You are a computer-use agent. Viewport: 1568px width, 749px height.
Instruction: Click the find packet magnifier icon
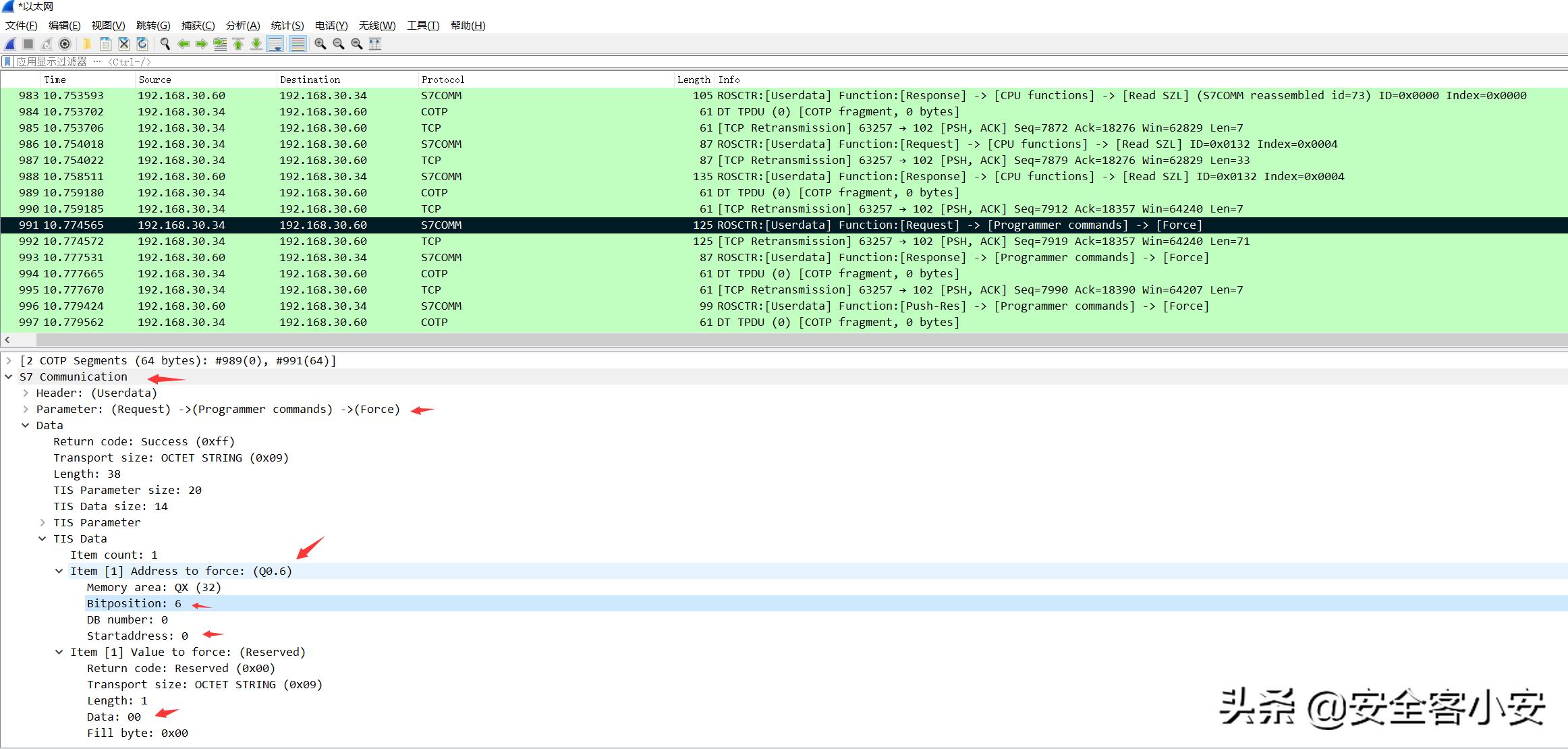[165, 44]
